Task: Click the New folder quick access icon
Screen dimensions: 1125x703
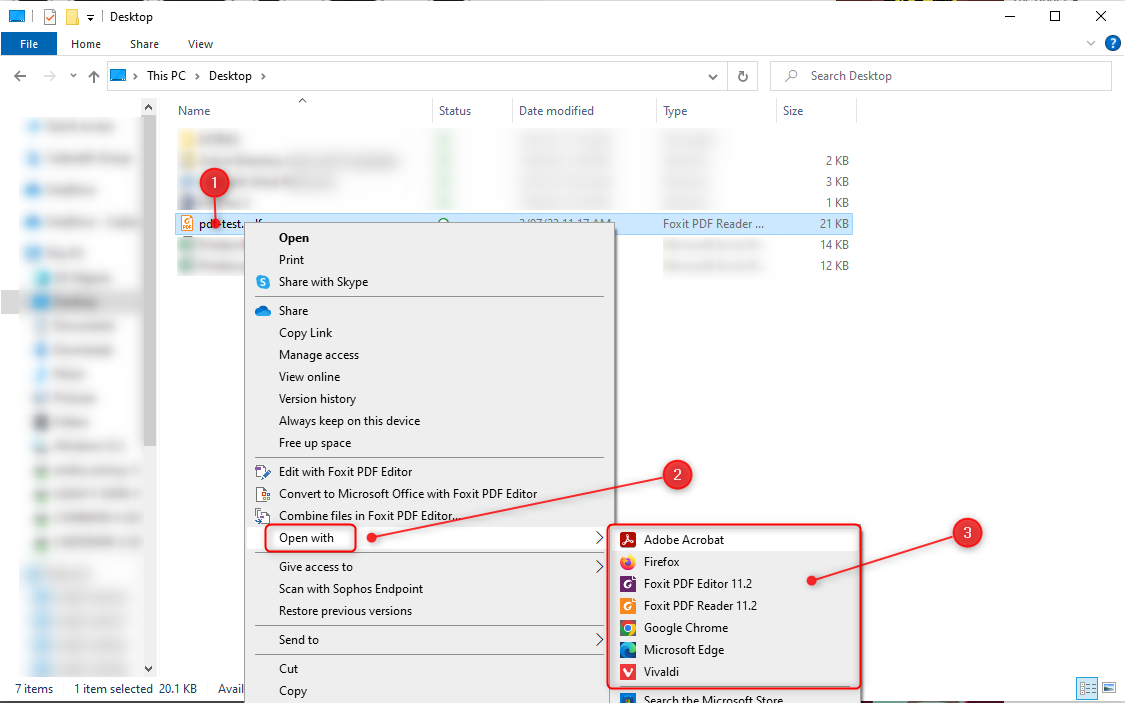Action: 72,16
